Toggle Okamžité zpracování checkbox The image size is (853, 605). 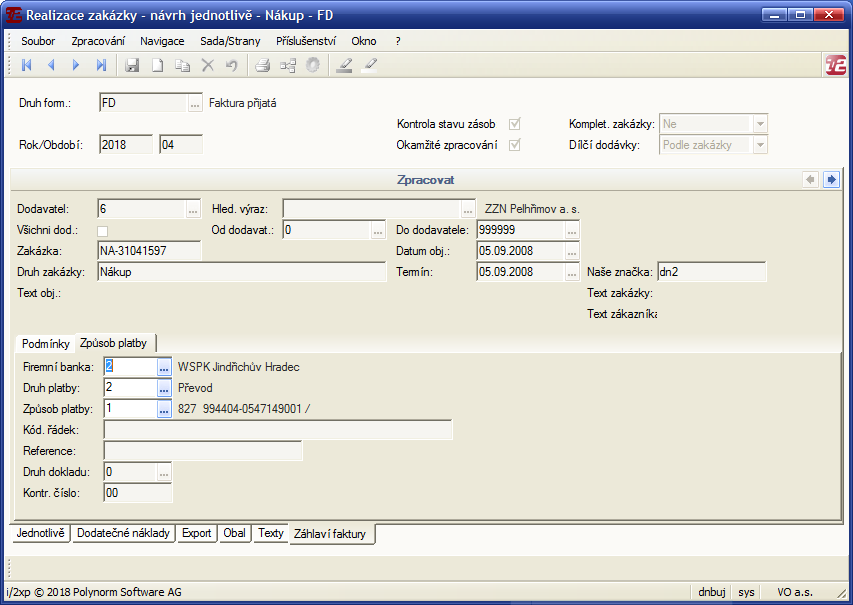[514, 145]
